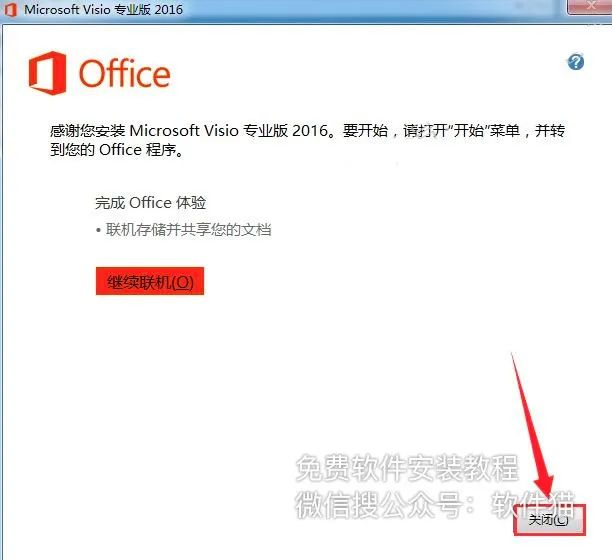The image size is (612, 560).
Task: Close the window using the title bar X
Action: point(590,6)
